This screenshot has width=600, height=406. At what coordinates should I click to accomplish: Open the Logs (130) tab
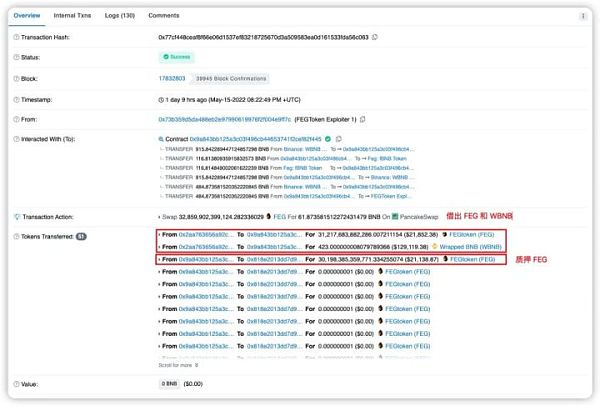click(x=121, y=15)
